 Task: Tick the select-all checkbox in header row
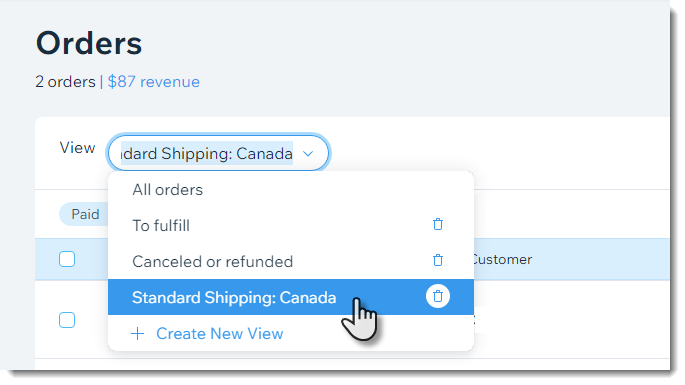pos(67,259)
